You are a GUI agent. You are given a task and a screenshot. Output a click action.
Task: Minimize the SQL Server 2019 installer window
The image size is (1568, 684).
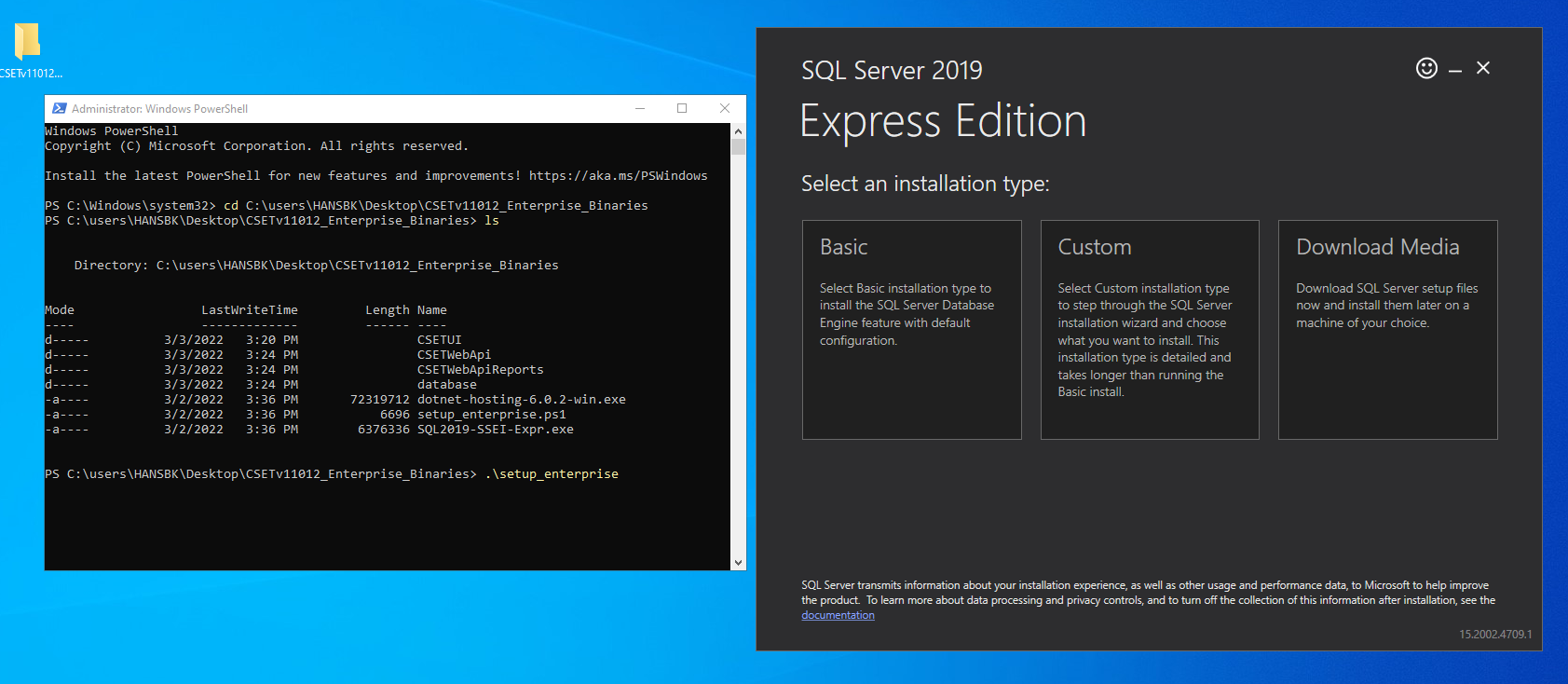(x=1455, y=71)
